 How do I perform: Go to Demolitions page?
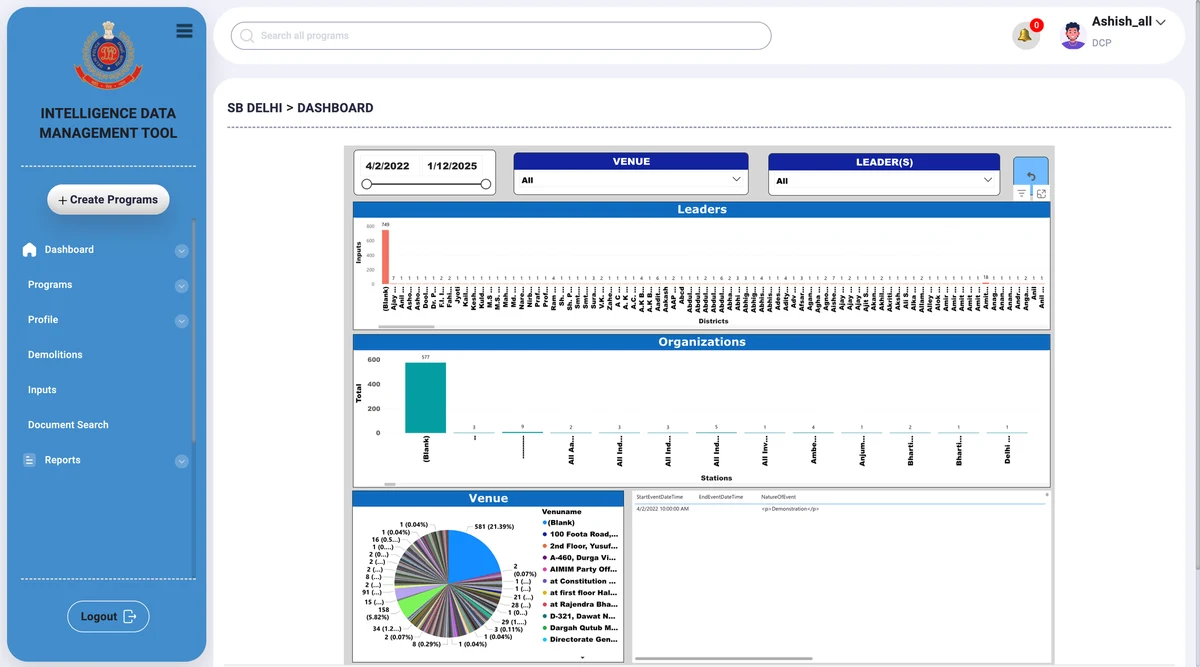click(55, 355)
